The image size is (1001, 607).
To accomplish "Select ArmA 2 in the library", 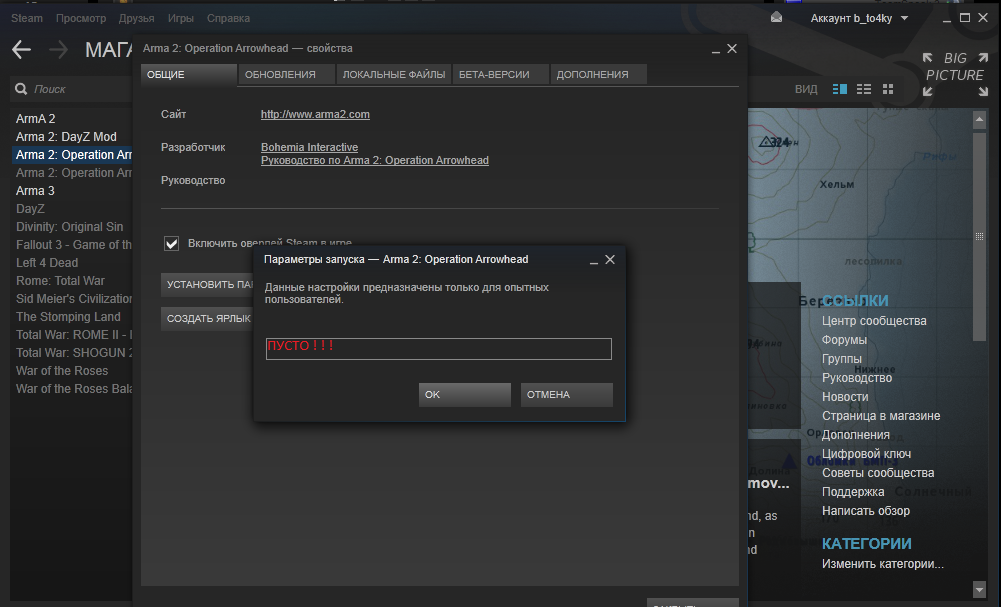I will coord(36,119).
